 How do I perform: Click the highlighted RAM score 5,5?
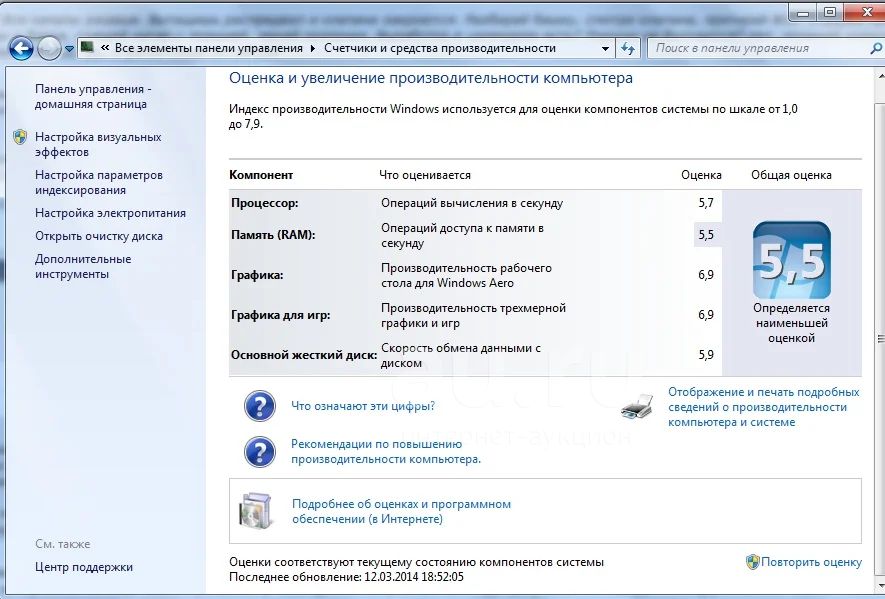[x=706, y=235]
